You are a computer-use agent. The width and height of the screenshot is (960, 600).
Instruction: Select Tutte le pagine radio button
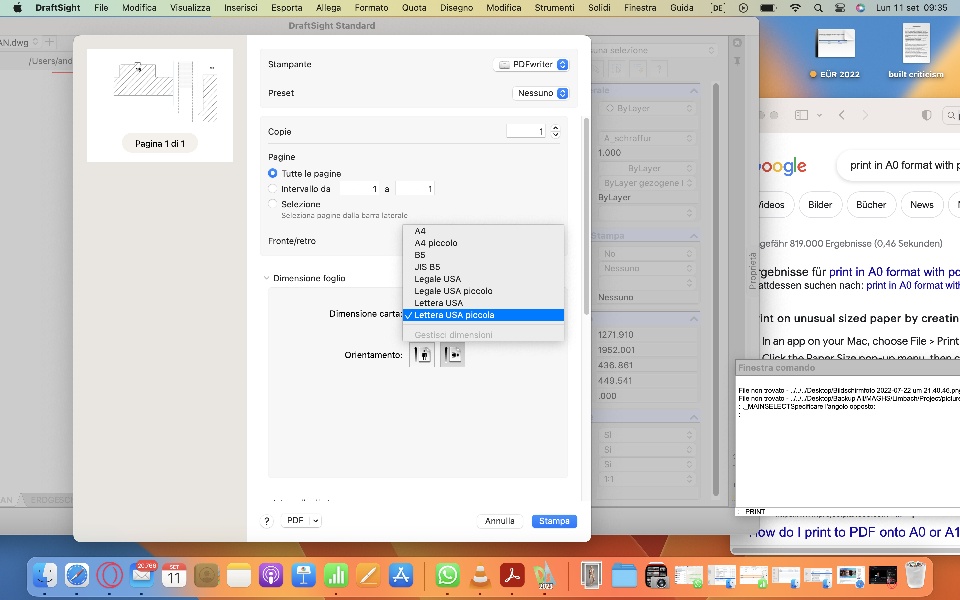pos(272,173)
